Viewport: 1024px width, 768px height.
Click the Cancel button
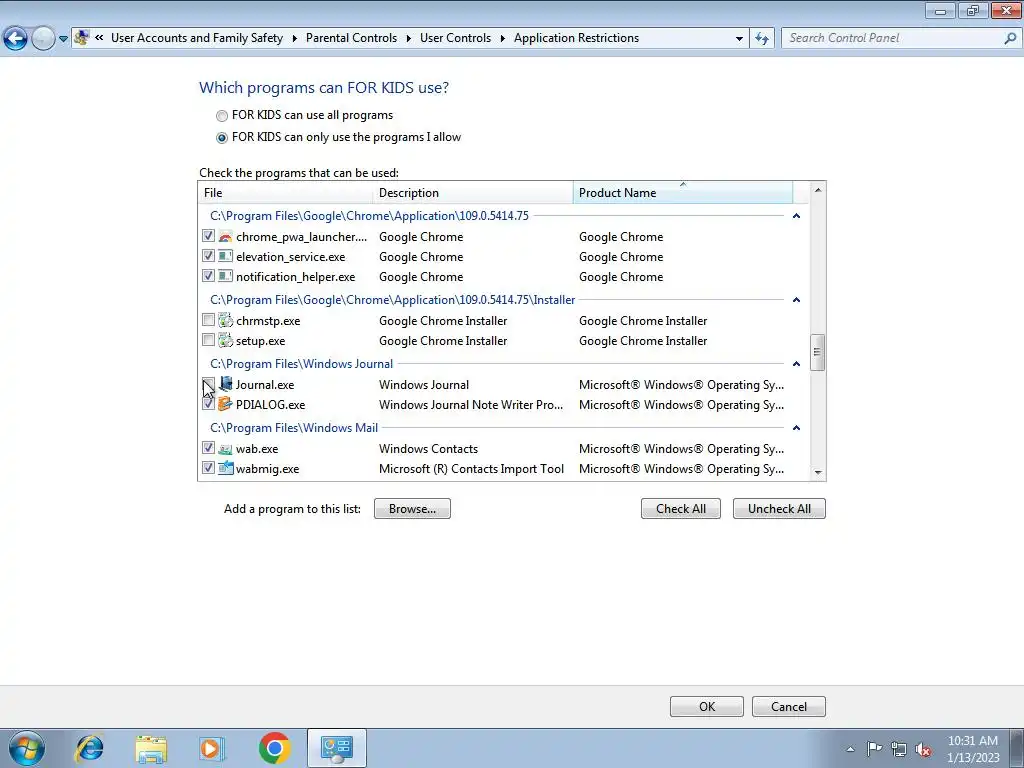click(789, 707)
